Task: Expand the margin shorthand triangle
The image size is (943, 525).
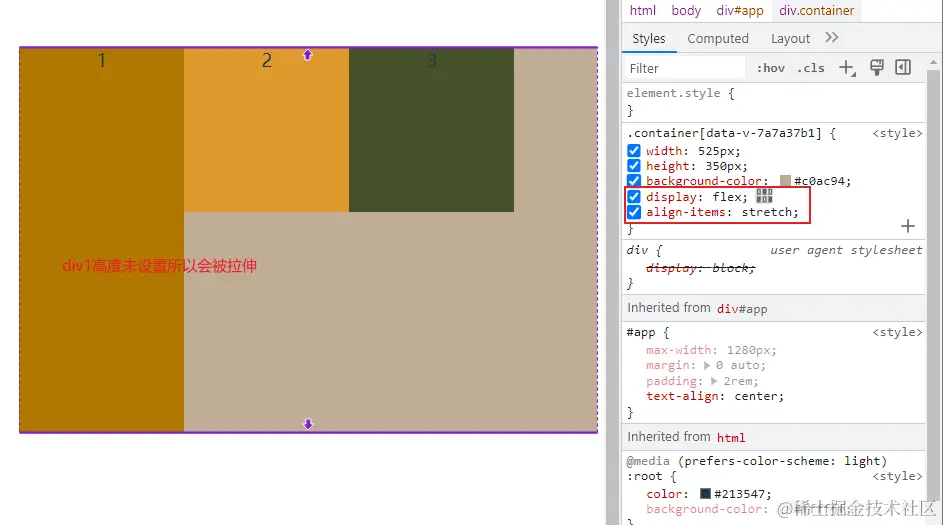Action: click(x=707, y=365)
